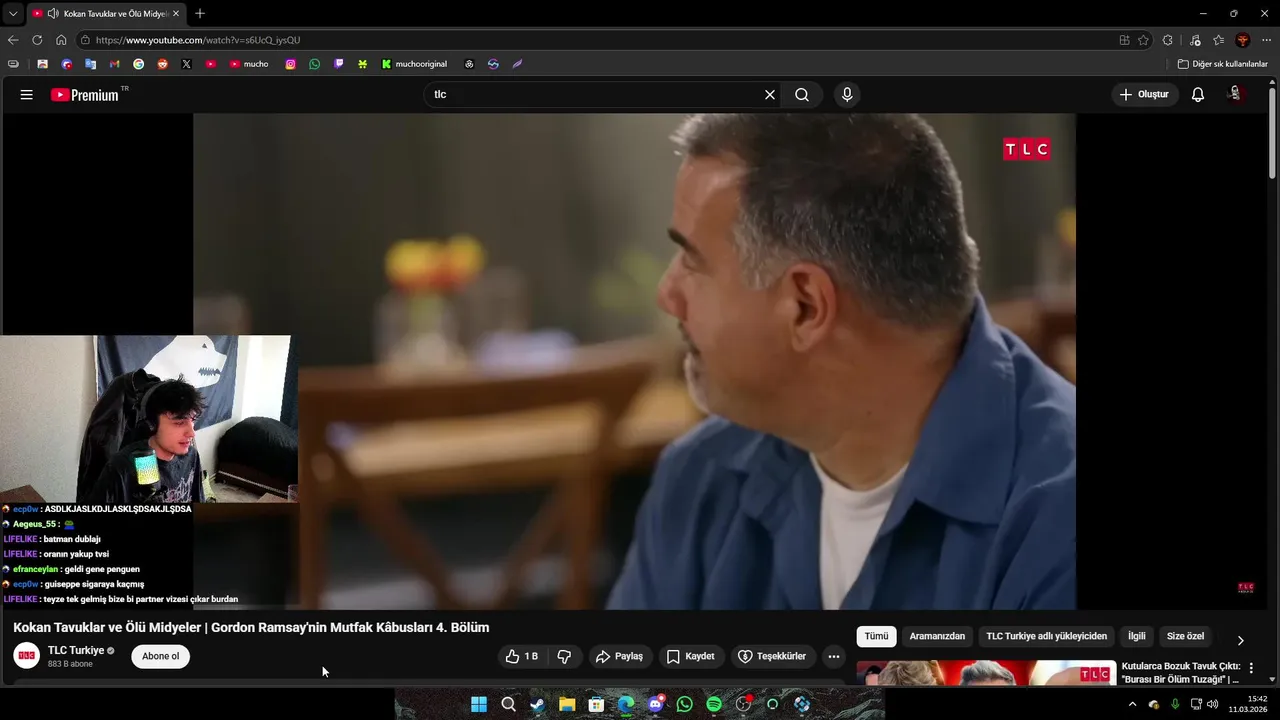Share the video via Paylaş

[619, 657]
